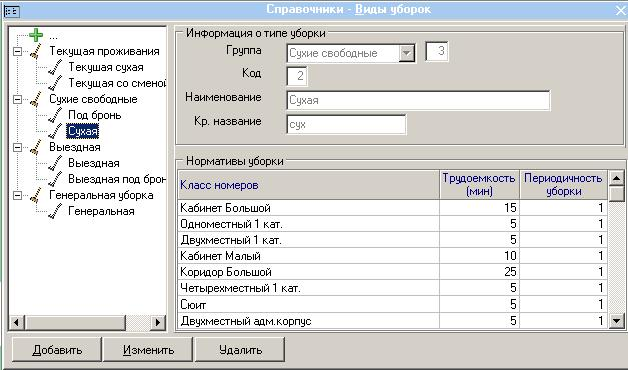Open the Группа dropdown arrow
The height and width of the screenshot is (370, 628).
pyautogui.click(x=406, y=53)
